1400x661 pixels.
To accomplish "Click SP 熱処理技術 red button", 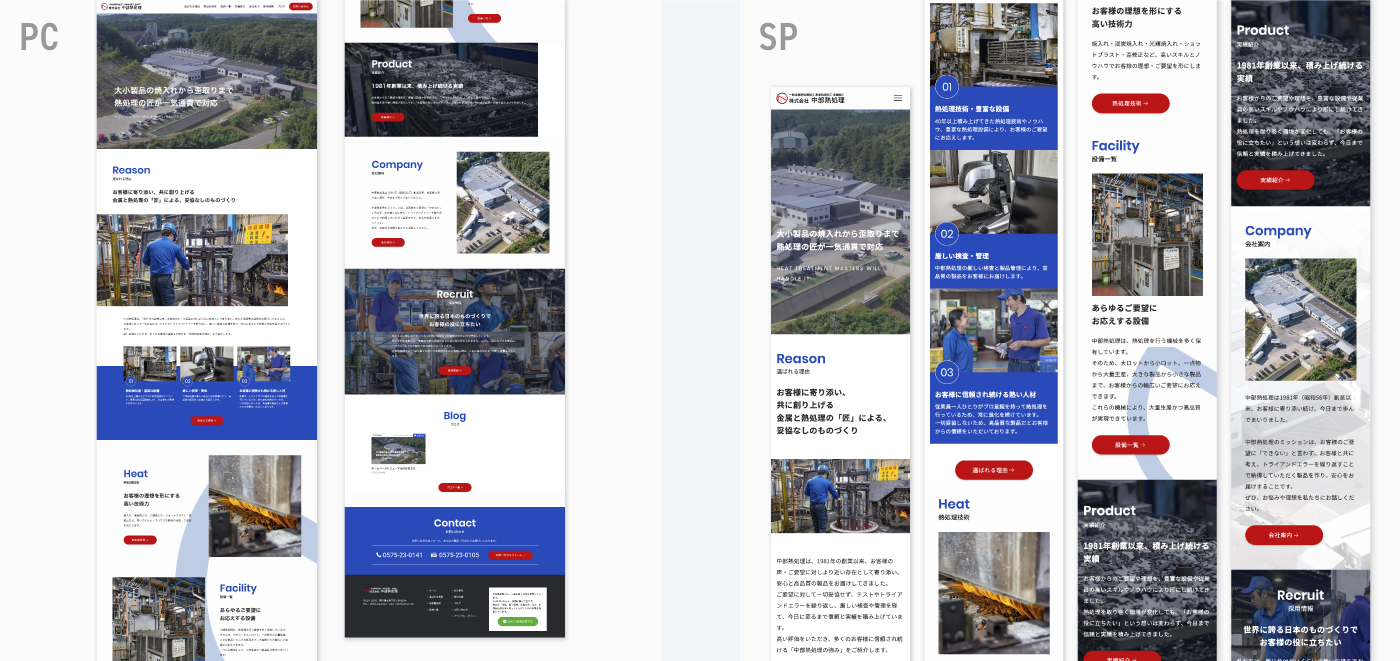I will [1130, 103].
